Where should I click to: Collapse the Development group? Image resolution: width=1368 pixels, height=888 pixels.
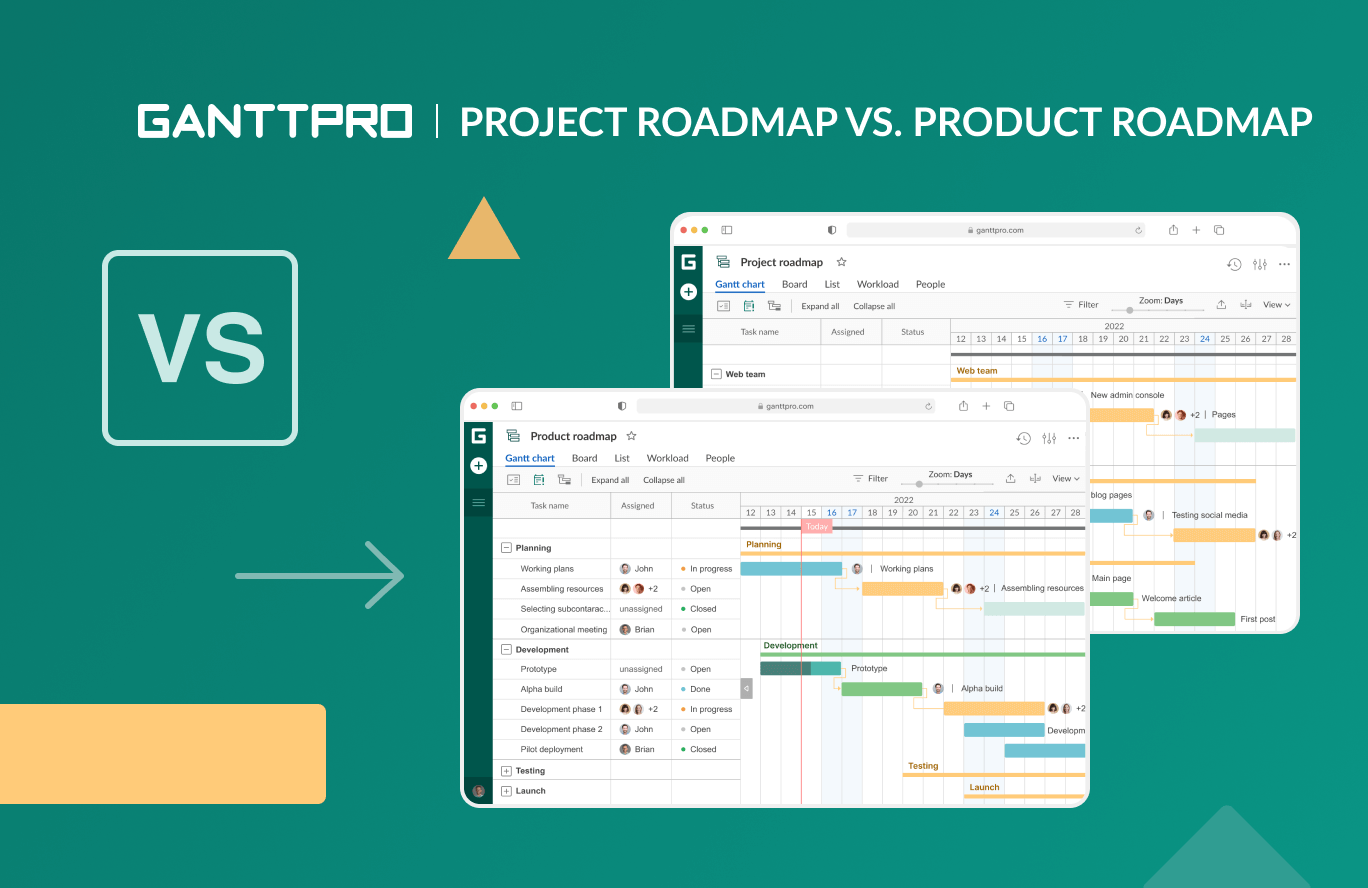[506, 650]
